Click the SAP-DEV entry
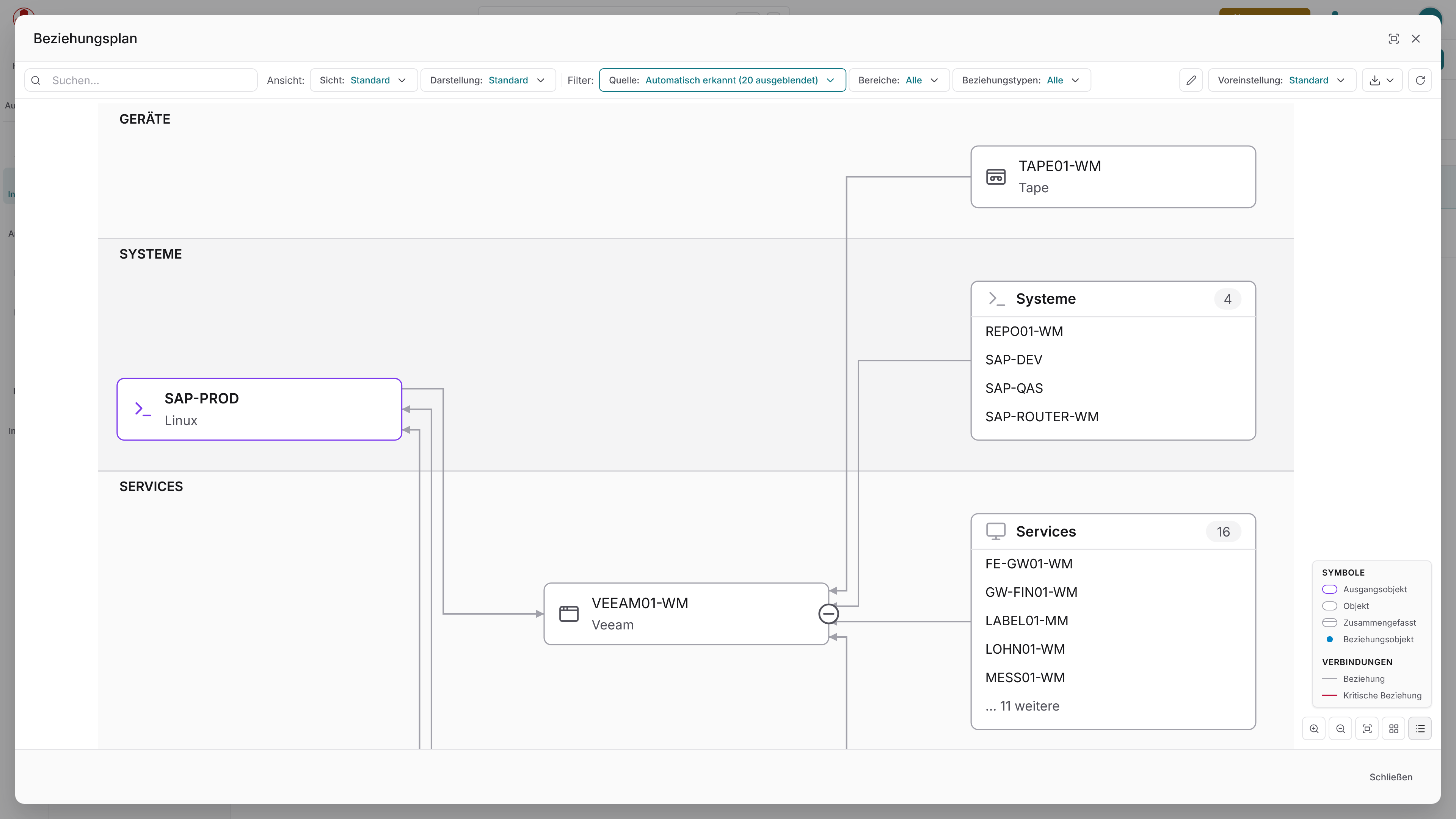 tap(1014, 359)
